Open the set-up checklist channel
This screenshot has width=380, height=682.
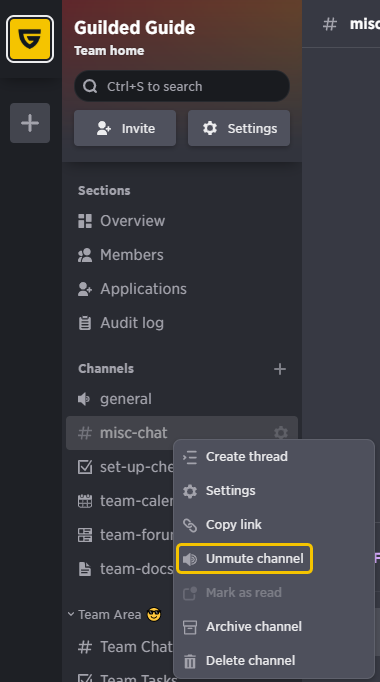120,467
